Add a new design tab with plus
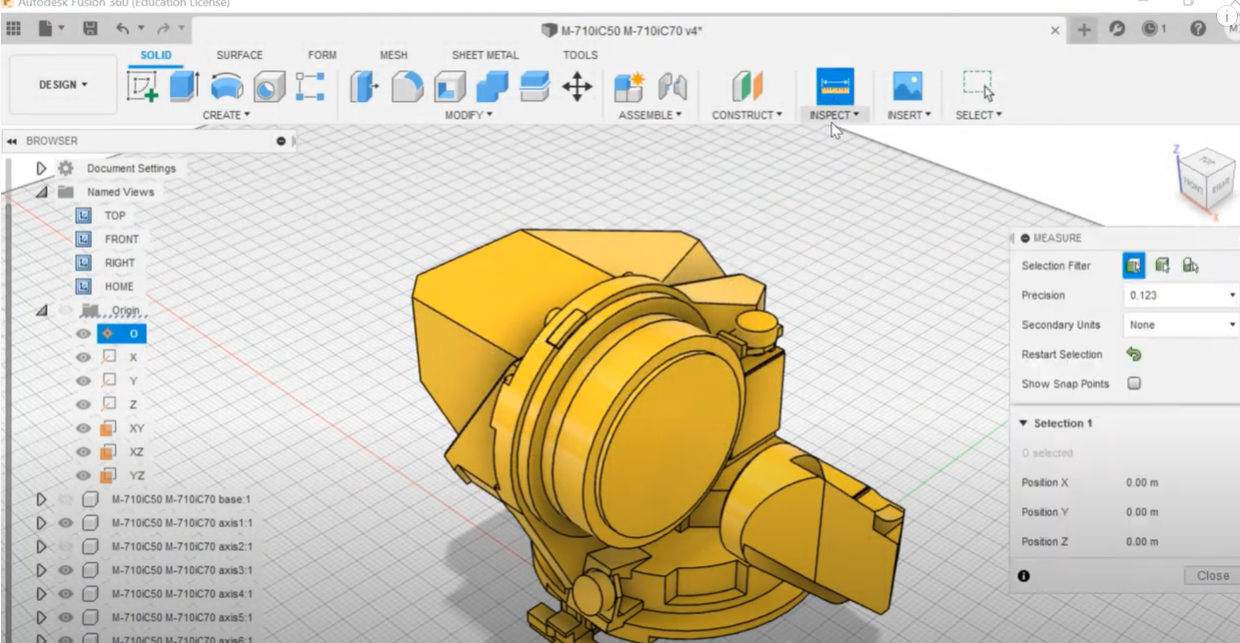1240x643 pixels. click(1084, 30)
